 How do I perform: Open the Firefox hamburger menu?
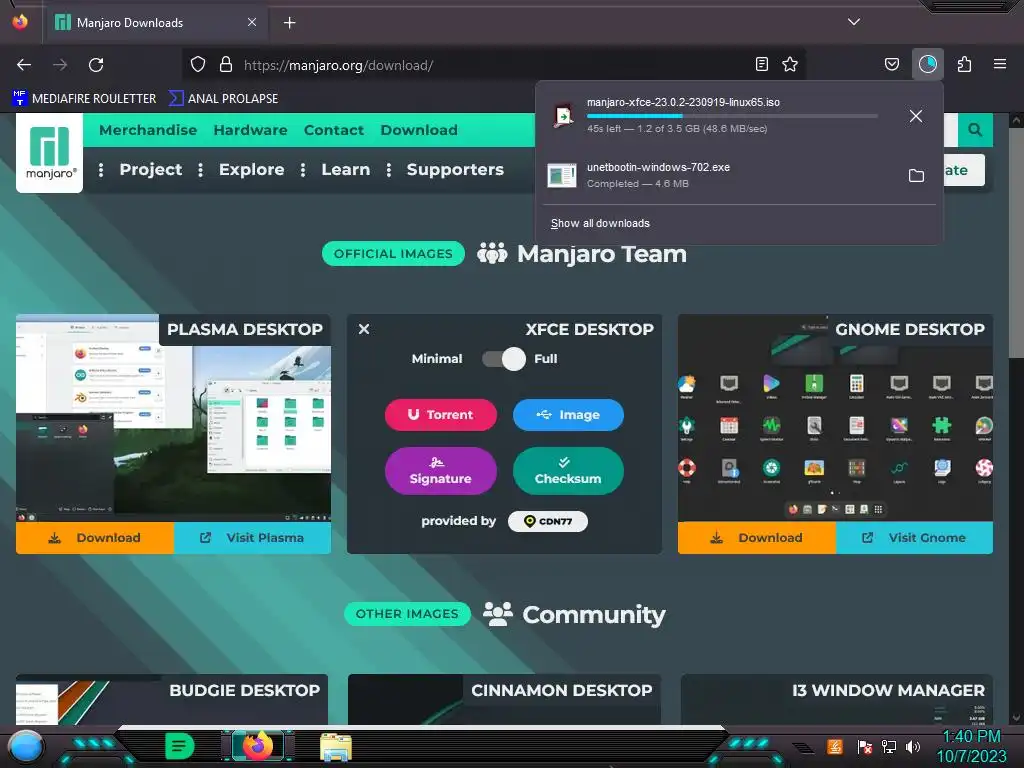pyautogui.click(x=999, y=64)
